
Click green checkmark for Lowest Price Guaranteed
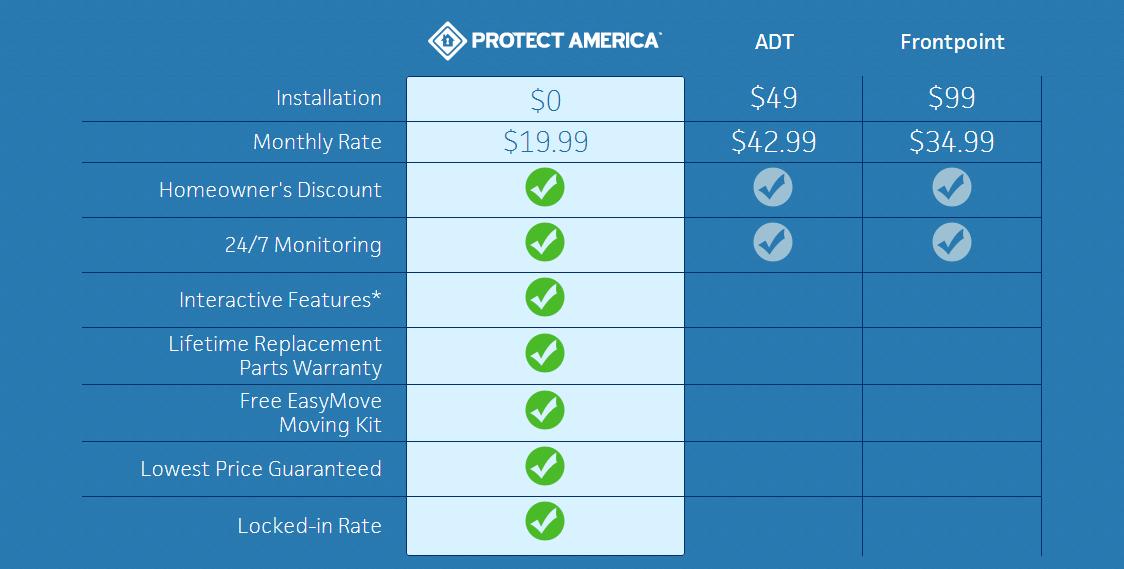pos(545,466)
